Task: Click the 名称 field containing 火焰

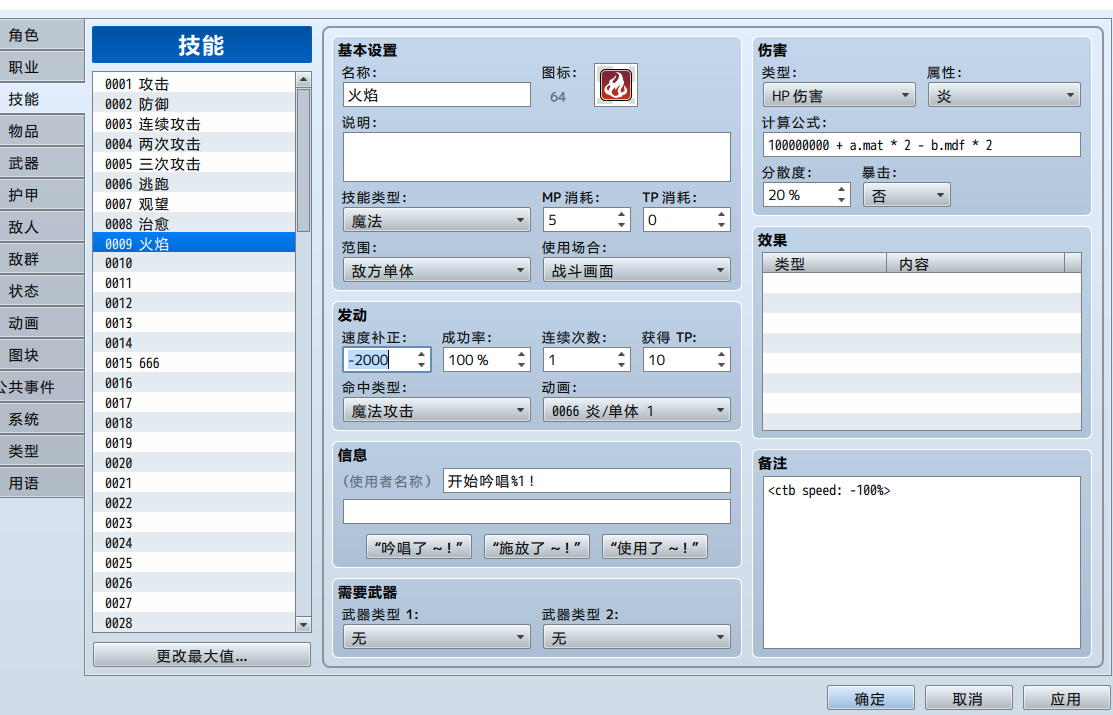Action: [x=437, y=94]
